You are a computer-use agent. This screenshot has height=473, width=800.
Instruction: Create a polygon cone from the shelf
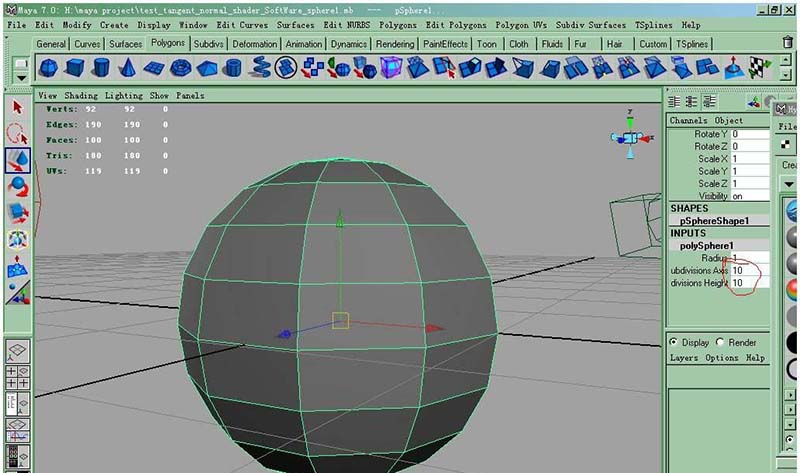pos(128,67)
